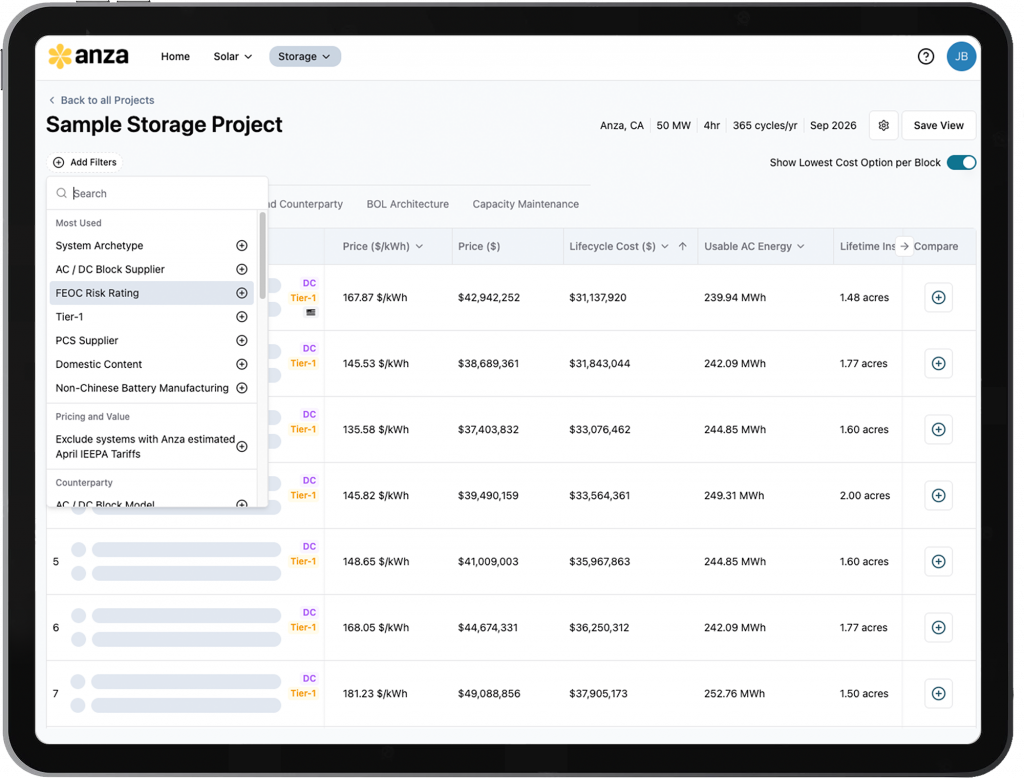The image size is (1024, 778).
Task: Add the System Archetype filter with its plus icon
Action: pyautogui.click(x=241, y=246)
